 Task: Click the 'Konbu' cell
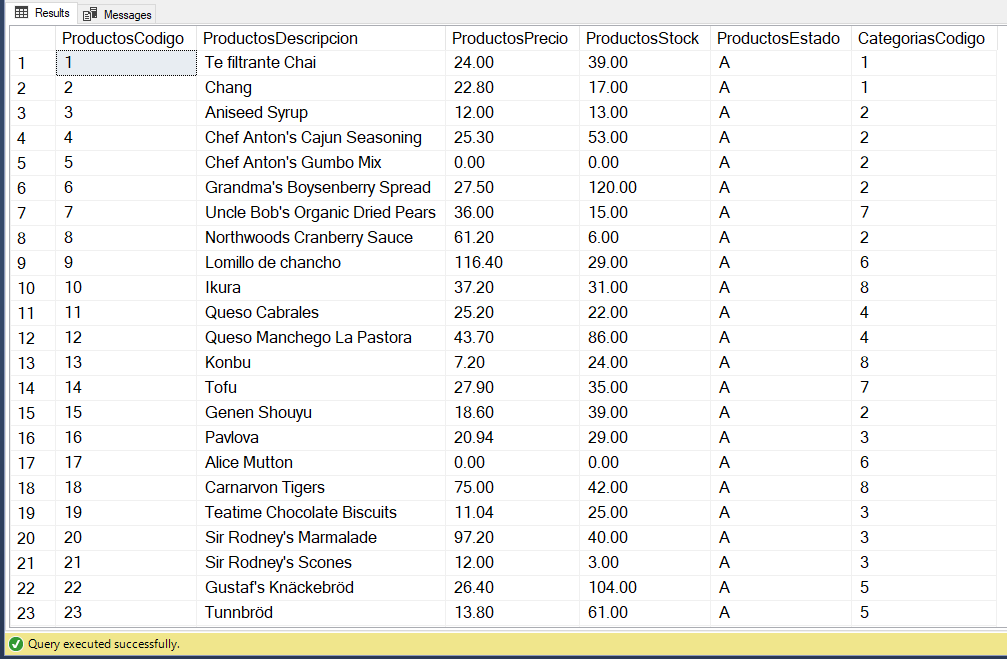[321, 363]
